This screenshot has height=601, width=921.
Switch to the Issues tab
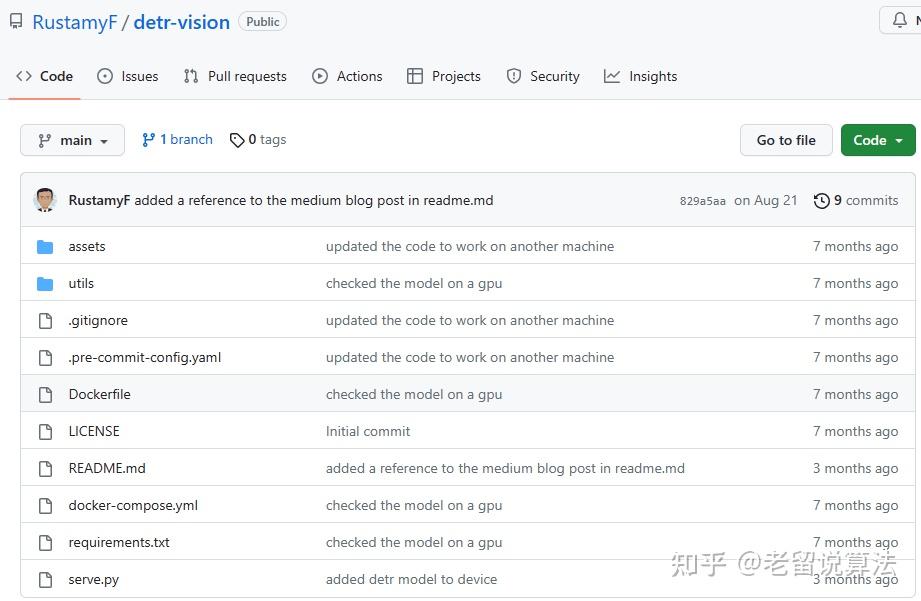(x=128, y=76)
